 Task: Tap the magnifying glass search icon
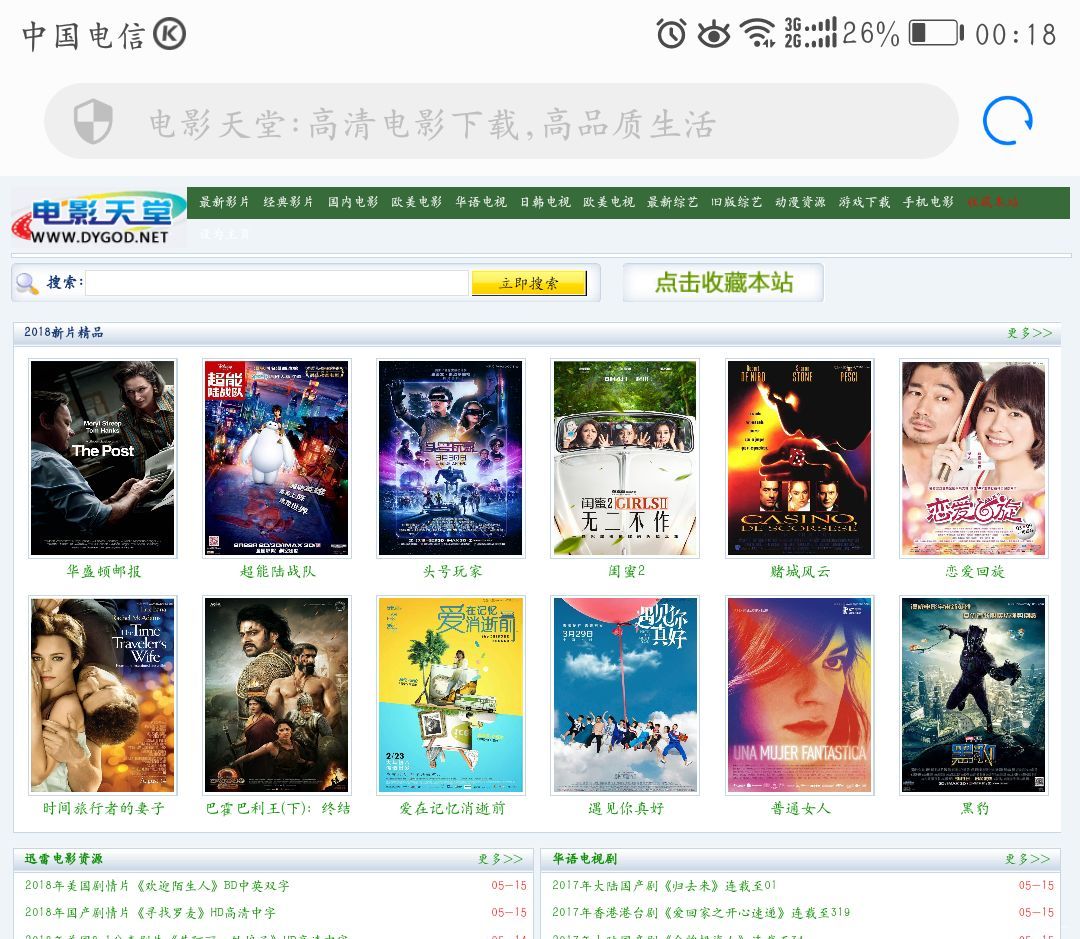pyautogui.click(x=27, y=282)
